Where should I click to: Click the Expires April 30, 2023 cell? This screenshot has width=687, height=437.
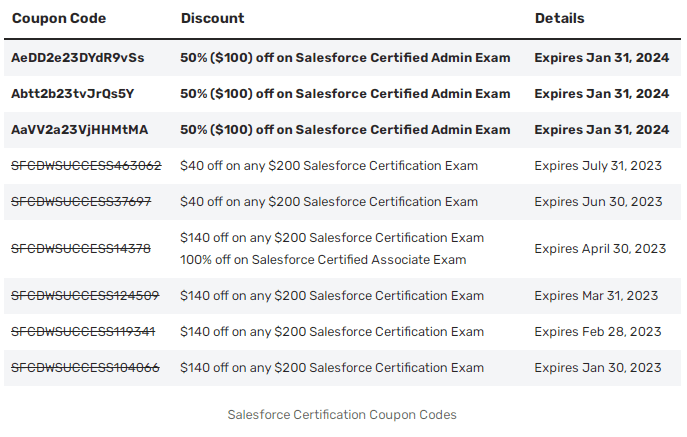pyautogui.click(x=600, y=249)
